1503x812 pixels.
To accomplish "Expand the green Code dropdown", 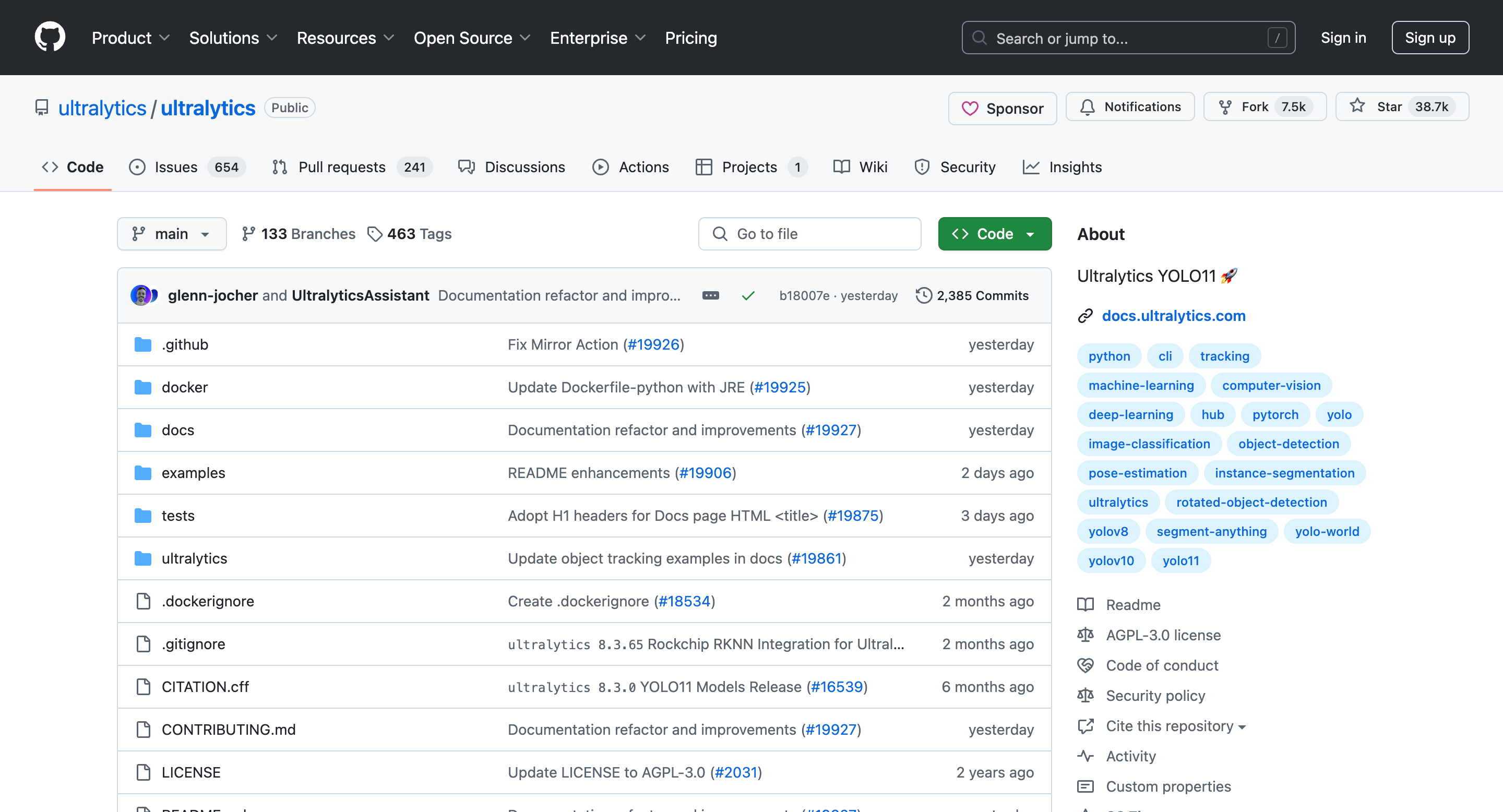I will click(994, 234).
